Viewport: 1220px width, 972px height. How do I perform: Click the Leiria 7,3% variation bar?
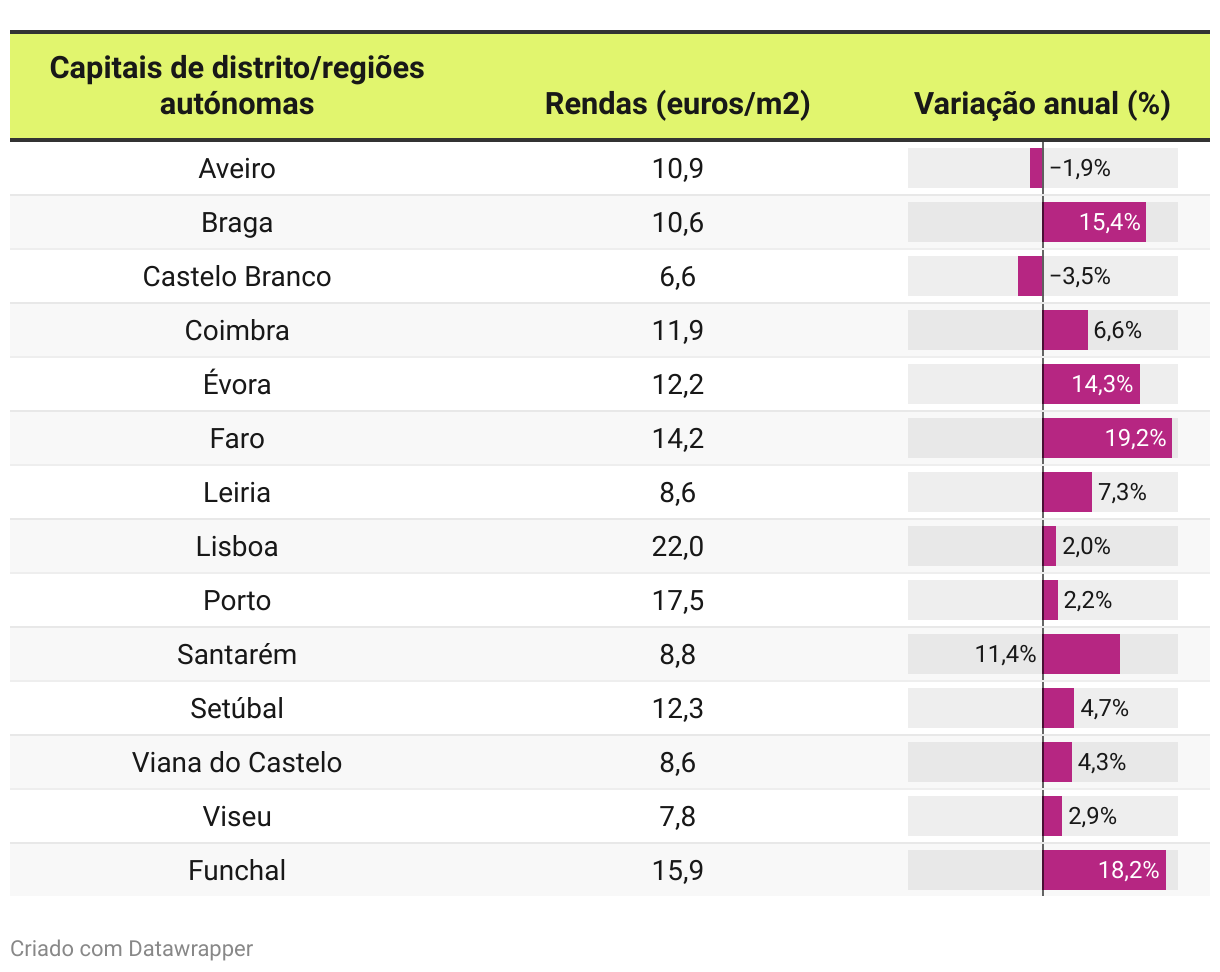(1067, 492)
